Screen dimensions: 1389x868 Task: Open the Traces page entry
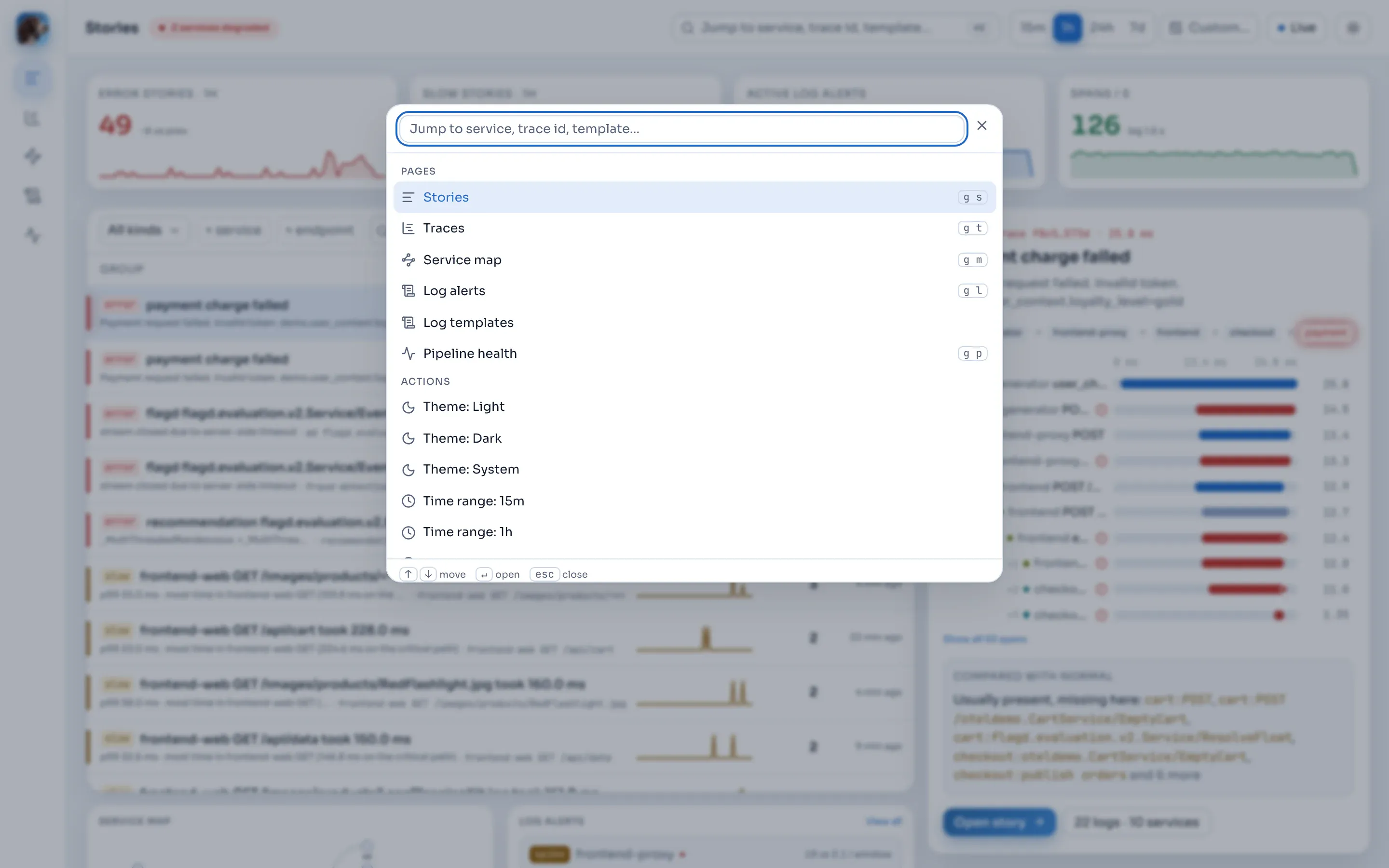click(x=694, y=229)
